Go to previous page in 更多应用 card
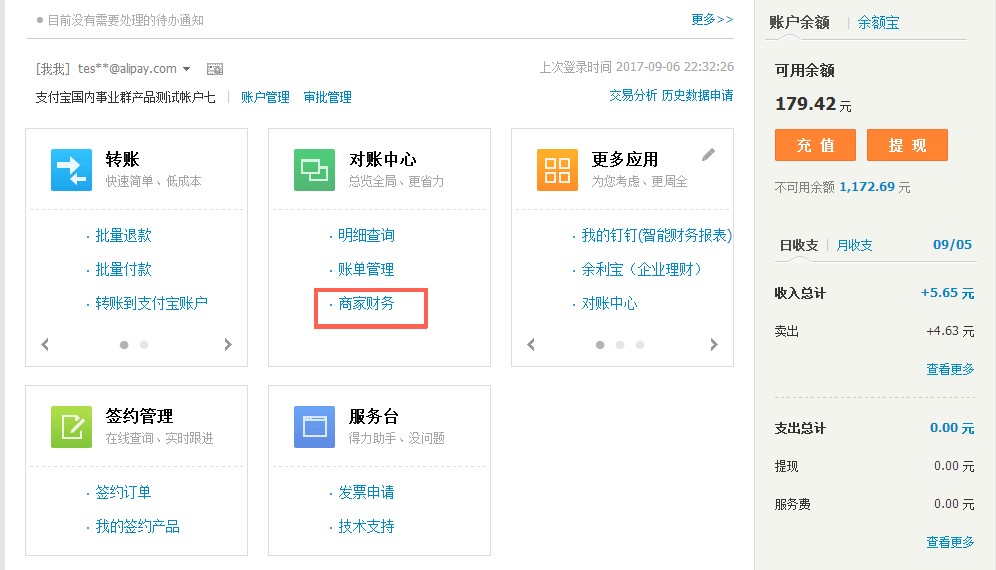Image resolution: width=996 pixels, height=570 pixels. click(x=531, y=344)
